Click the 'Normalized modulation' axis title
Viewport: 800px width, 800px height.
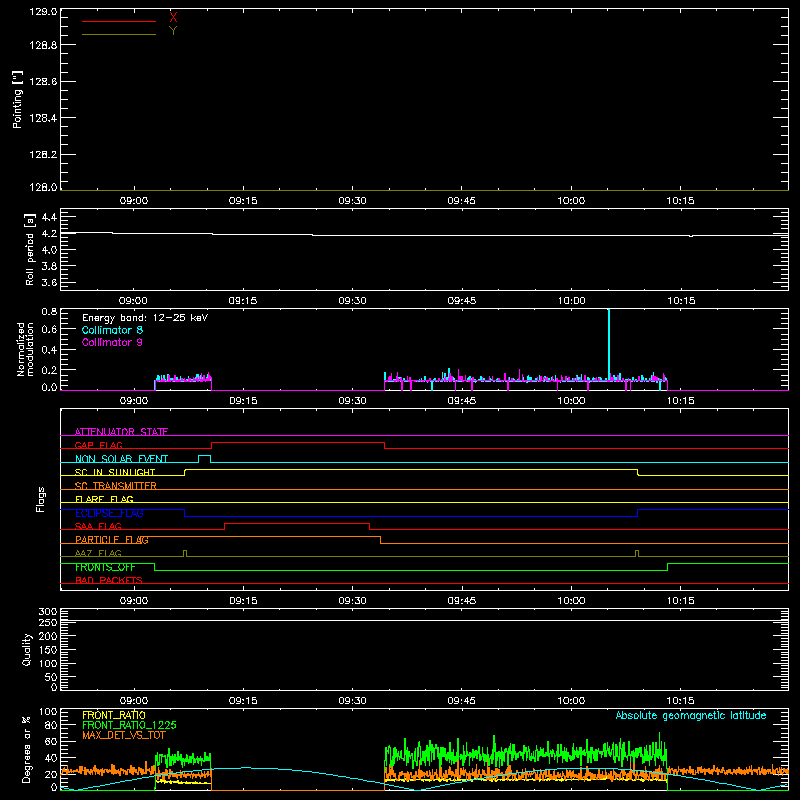click(x=25, y=349)
